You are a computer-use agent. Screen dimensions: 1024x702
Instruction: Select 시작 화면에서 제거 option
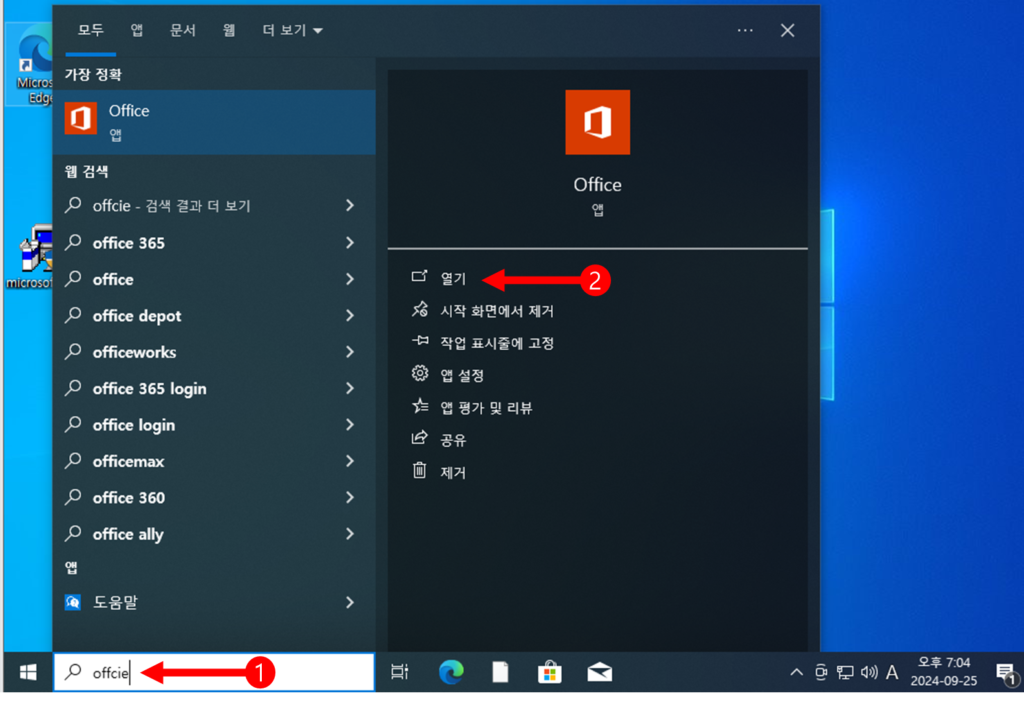coord(496,311)
